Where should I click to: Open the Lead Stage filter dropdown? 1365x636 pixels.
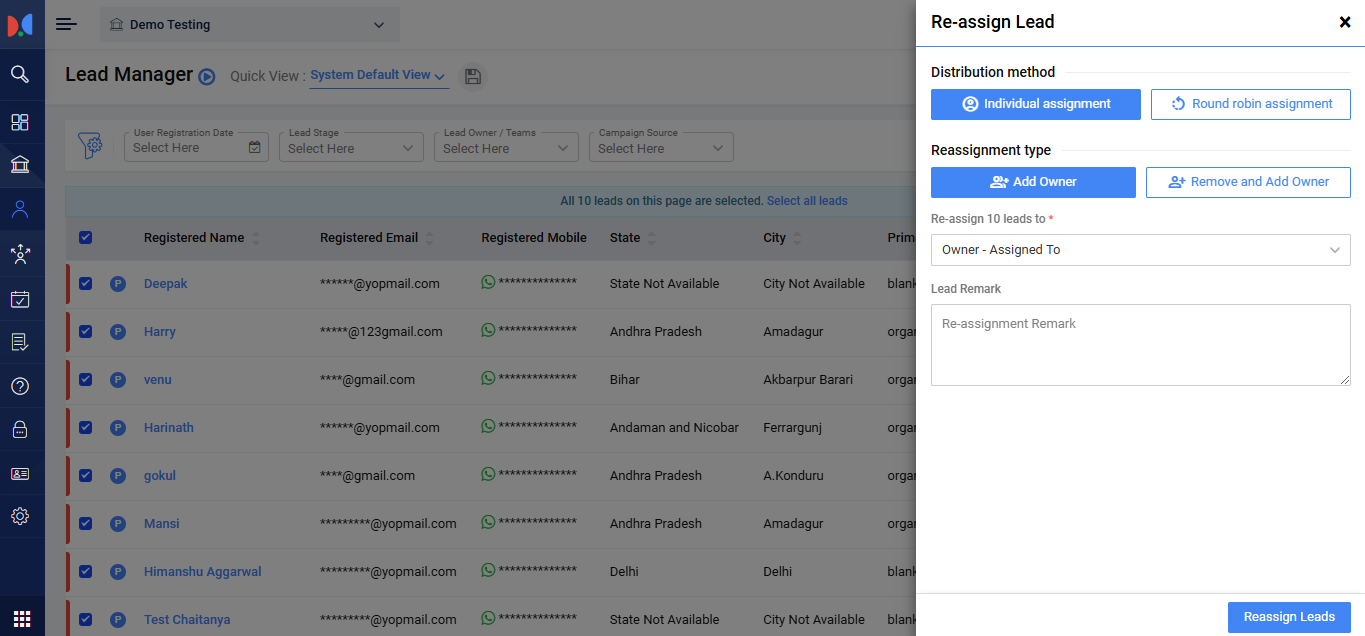tap(350, 148)
